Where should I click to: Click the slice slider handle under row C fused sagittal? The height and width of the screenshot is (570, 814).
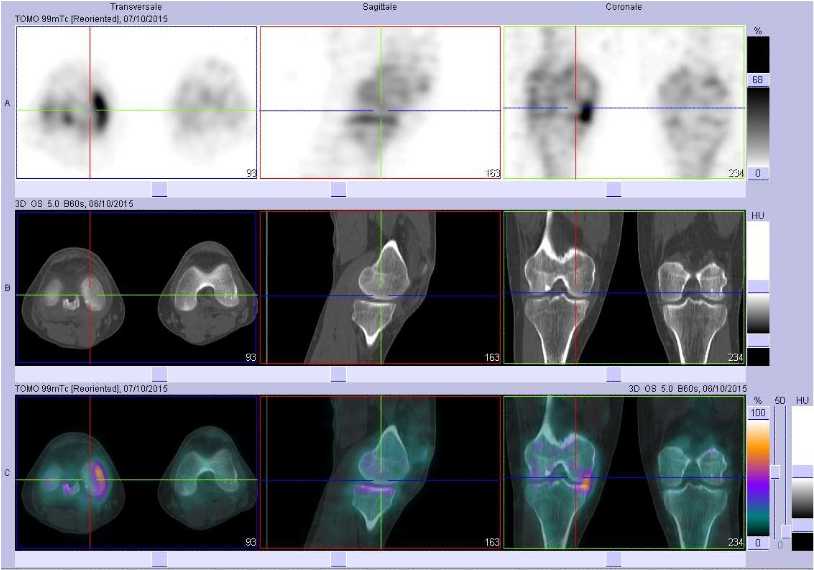pos(338,560)
